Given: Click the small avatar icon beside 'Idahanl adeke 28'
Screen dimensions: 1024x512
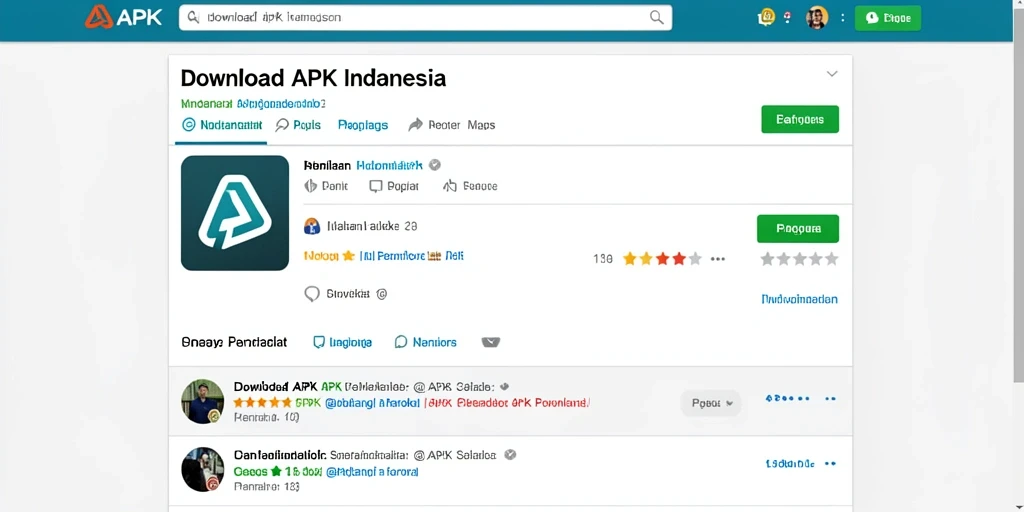Looking at the screenshot, I should click(x=312, y=227).
